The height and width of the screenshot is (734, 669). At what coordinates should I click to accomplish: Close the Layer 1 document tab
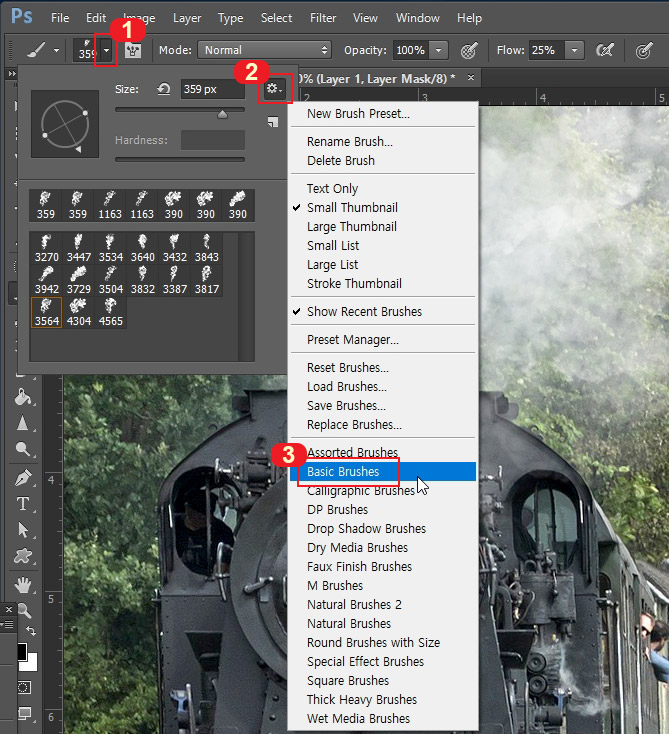click(471, 77)
